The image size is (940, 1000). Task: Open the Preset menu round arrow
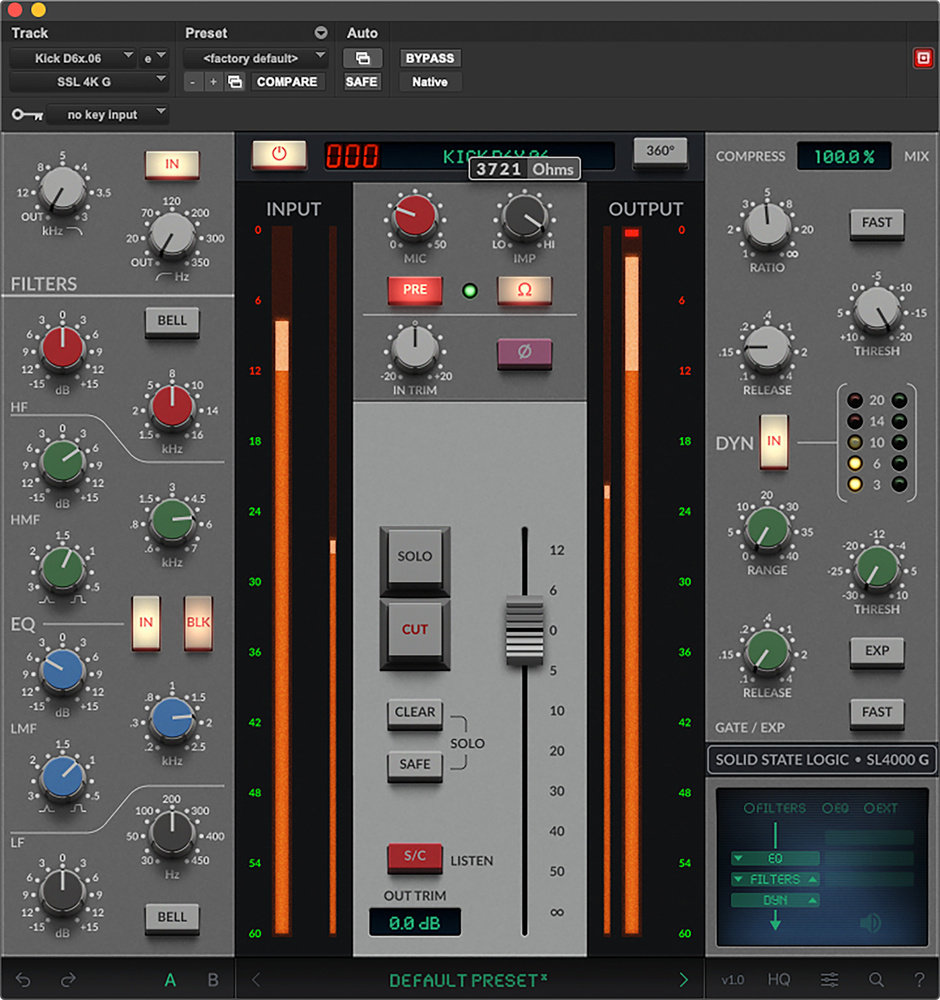(321, 33)
